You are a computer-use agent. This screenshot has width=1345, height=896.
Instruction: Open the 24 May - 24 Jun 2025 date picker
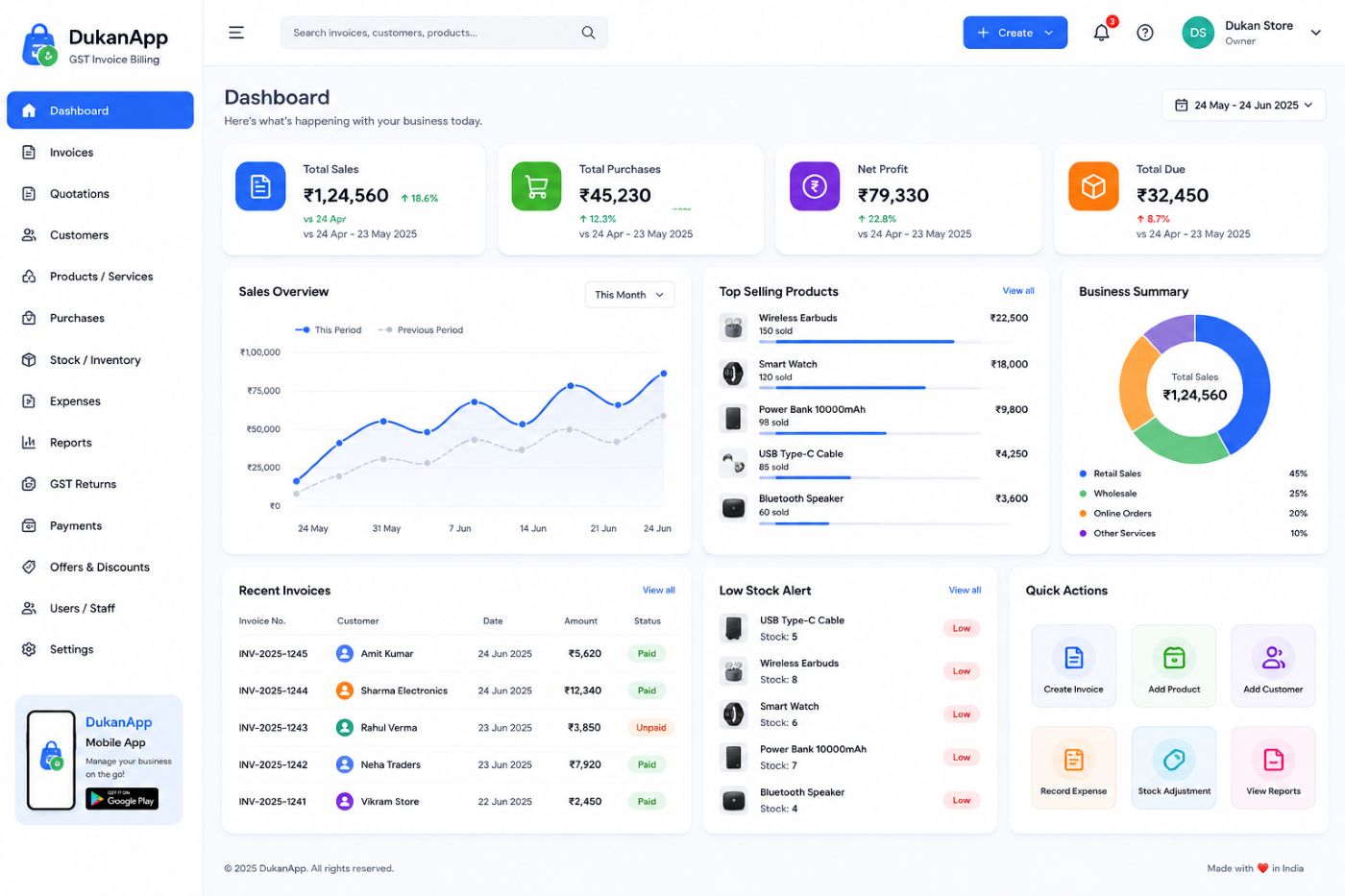pos(1243,106)
